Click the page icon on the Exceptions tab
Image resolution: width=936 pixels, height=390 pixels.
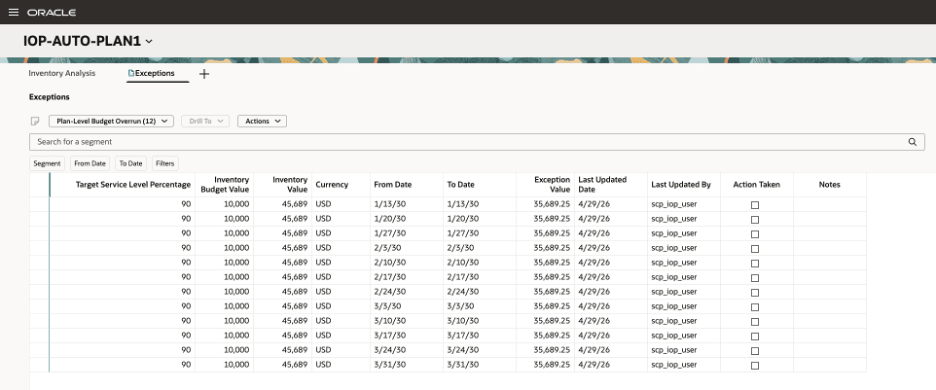coord(131,73)
